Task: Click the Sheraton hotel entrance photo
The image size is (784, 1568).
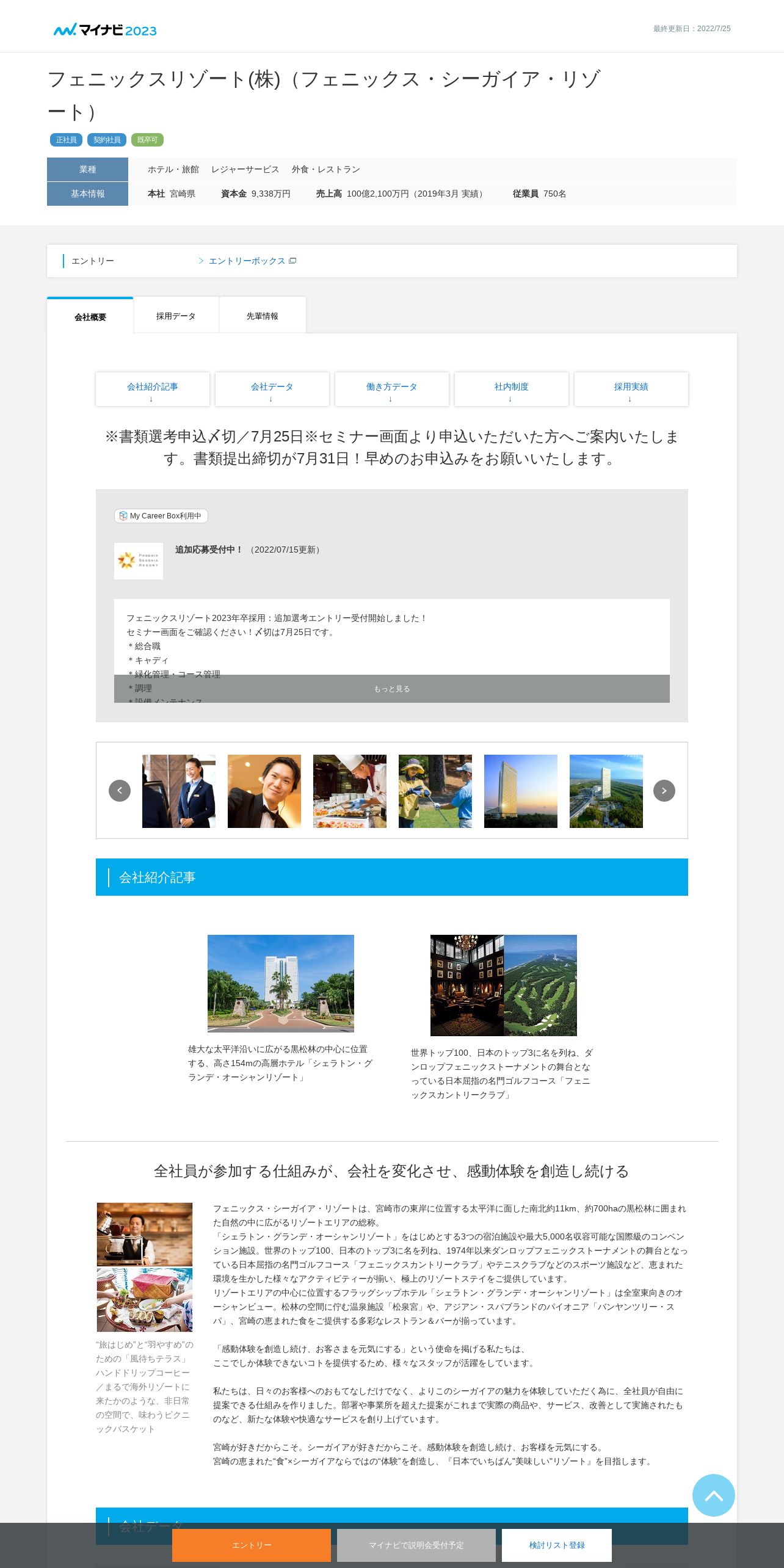Action: pos(281,984)
